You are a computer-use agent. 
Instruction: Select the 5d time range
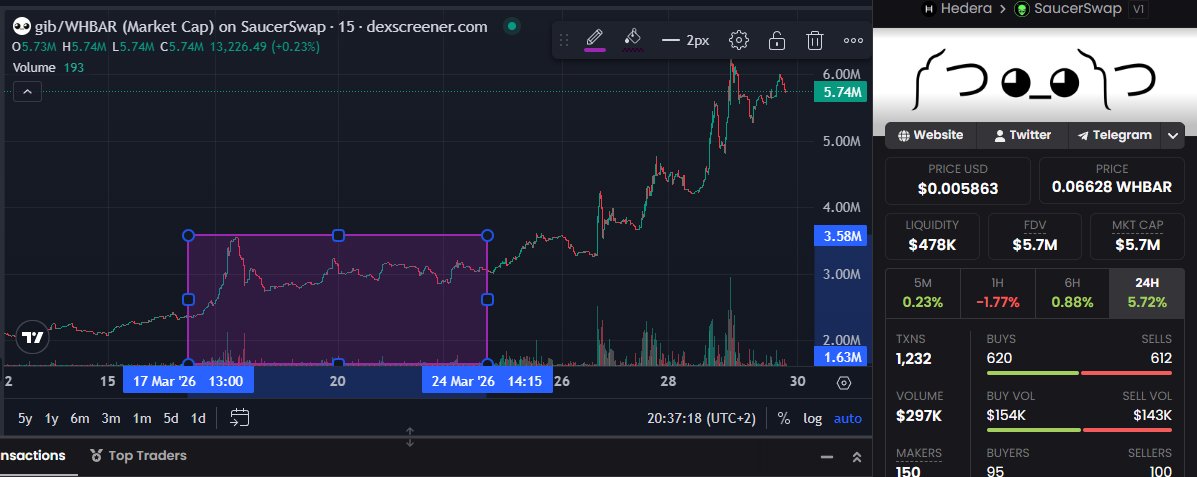[x=171, y=418]
